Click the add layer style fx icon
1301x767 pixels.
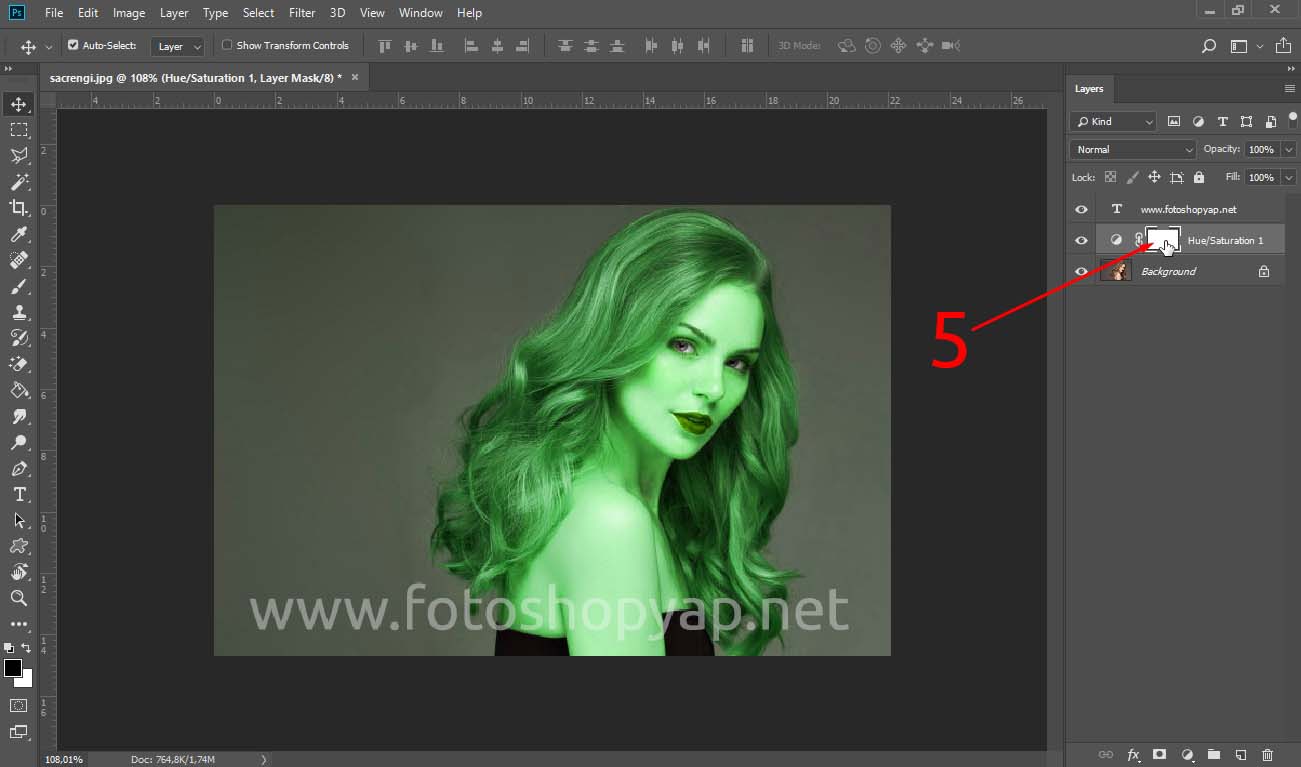(x=1133, y=755)
